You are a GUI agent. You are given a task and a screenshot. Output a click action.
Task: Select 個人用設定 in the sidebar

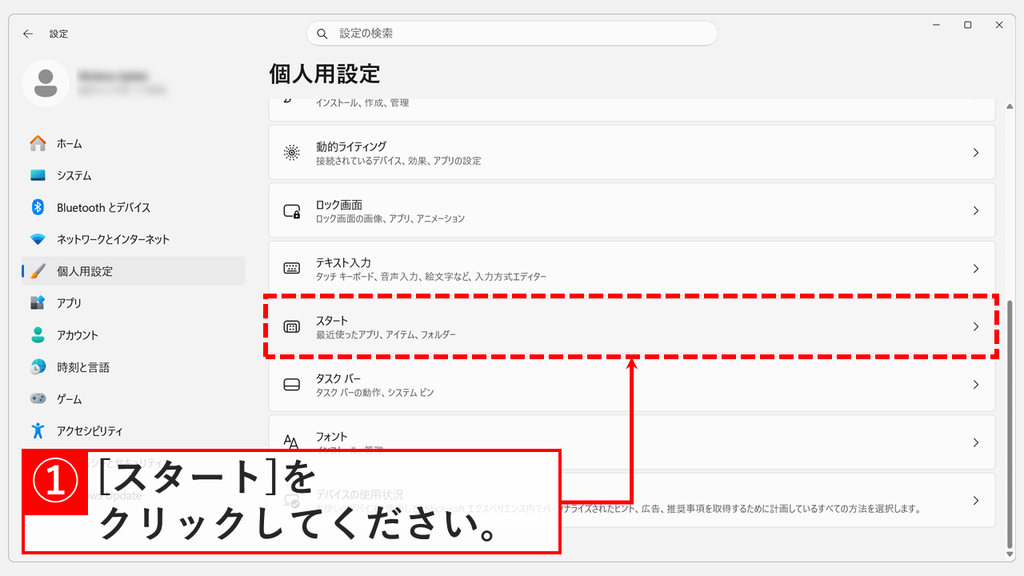click(x=133, y=271)
